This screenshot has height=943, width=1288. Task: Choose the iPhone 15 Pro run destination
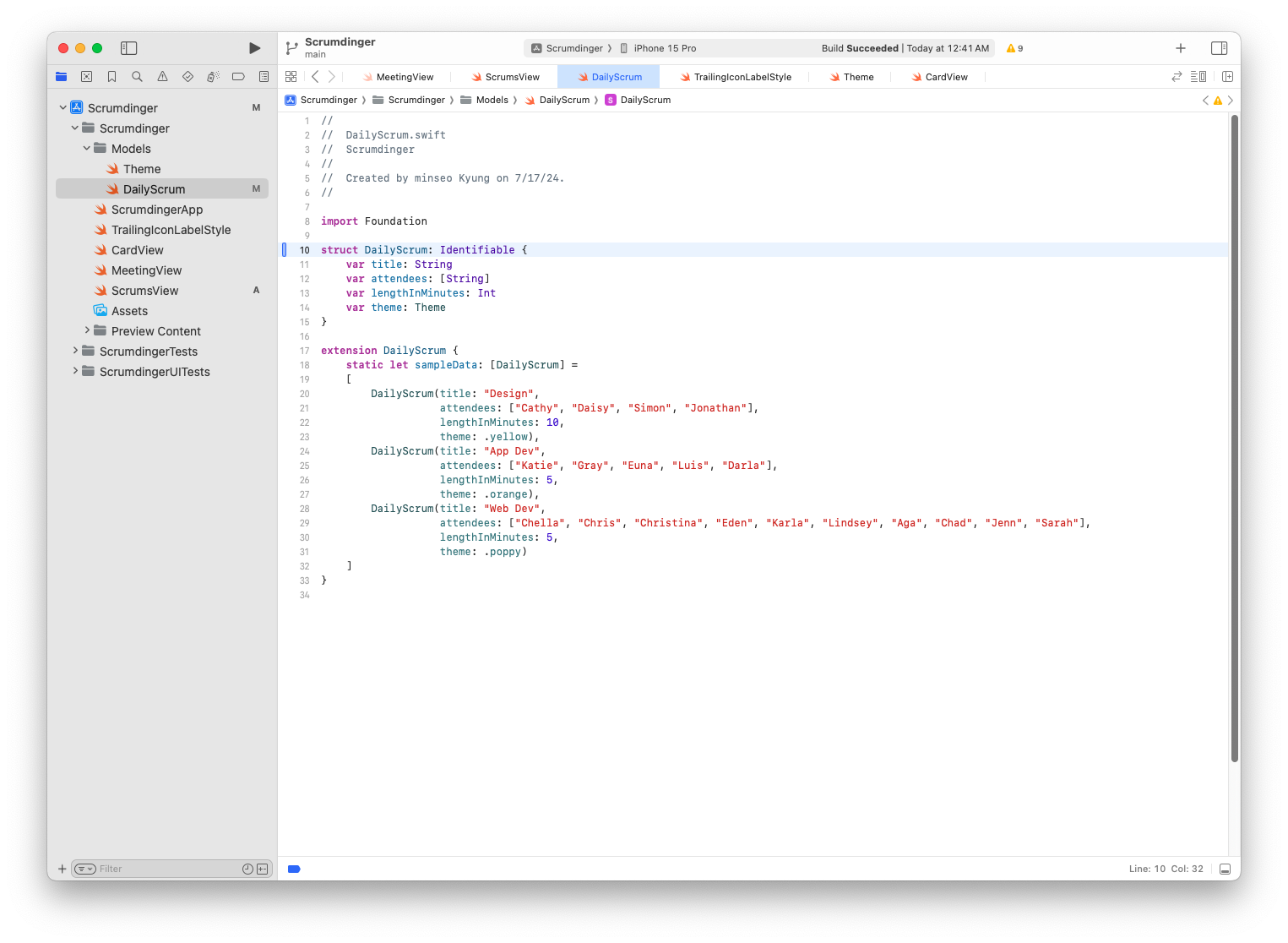tap(659, 48)
